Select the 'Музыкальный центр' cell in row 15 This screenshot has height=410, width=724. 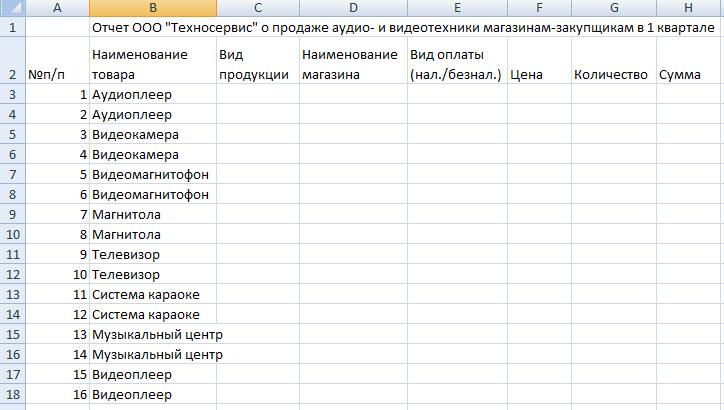(153, 334)
